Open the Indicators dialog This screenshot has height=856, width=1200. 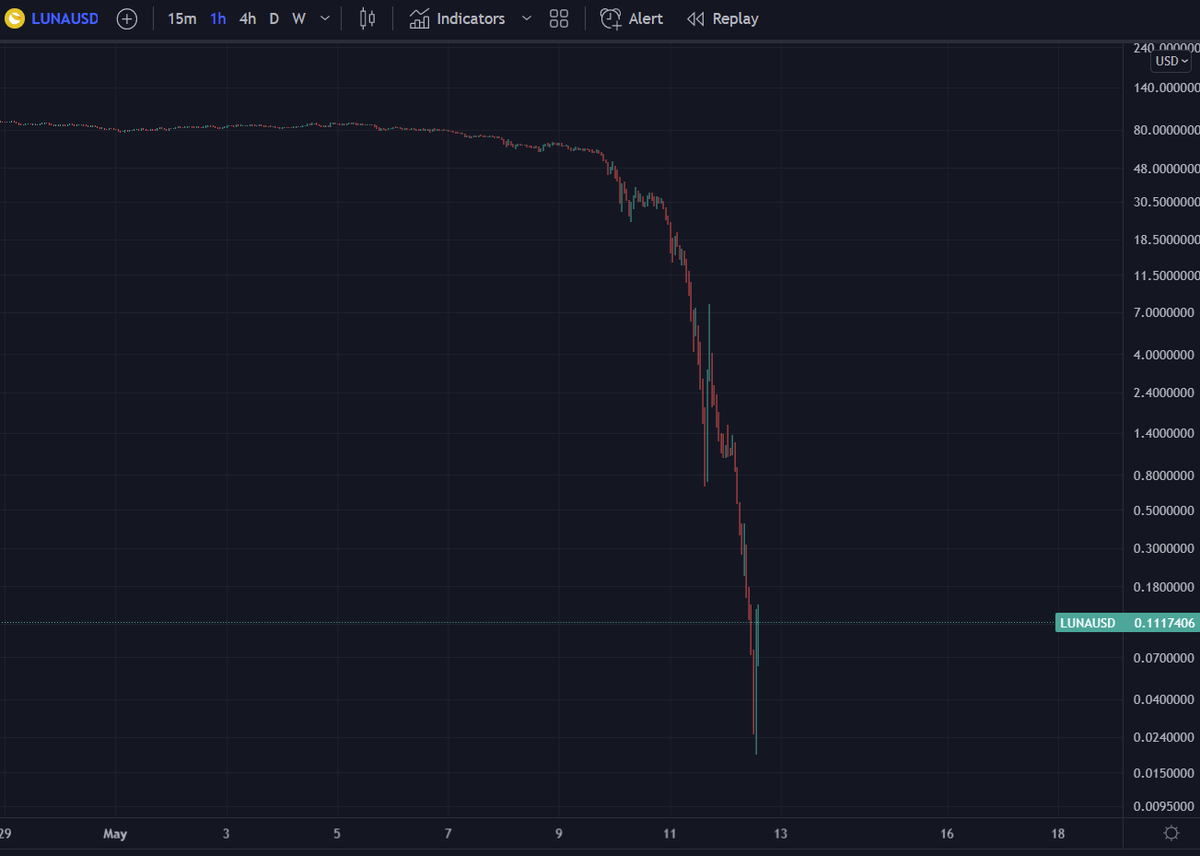click(457, 19)
